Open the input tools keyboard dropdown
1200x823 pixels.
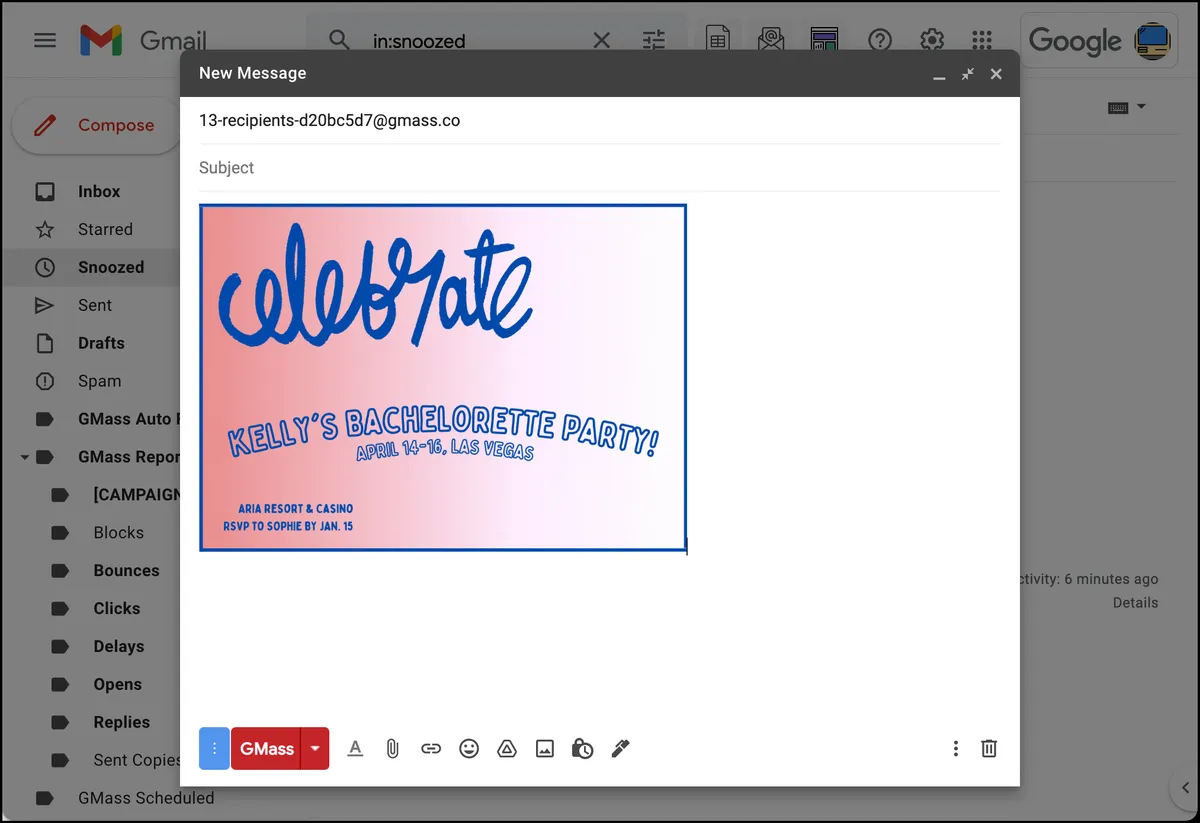[1127, 107]
